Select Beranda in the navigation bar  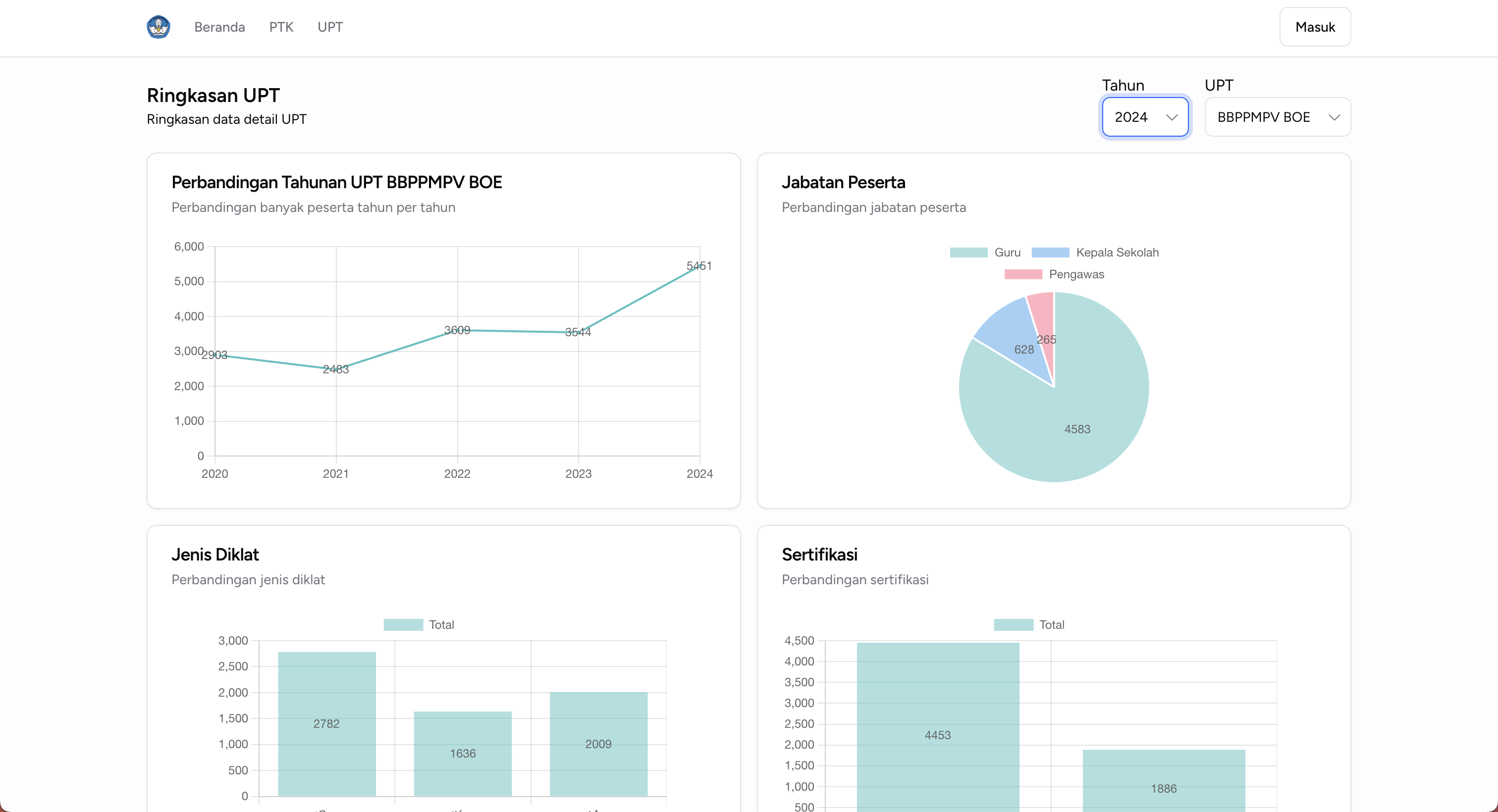[220, 27]
